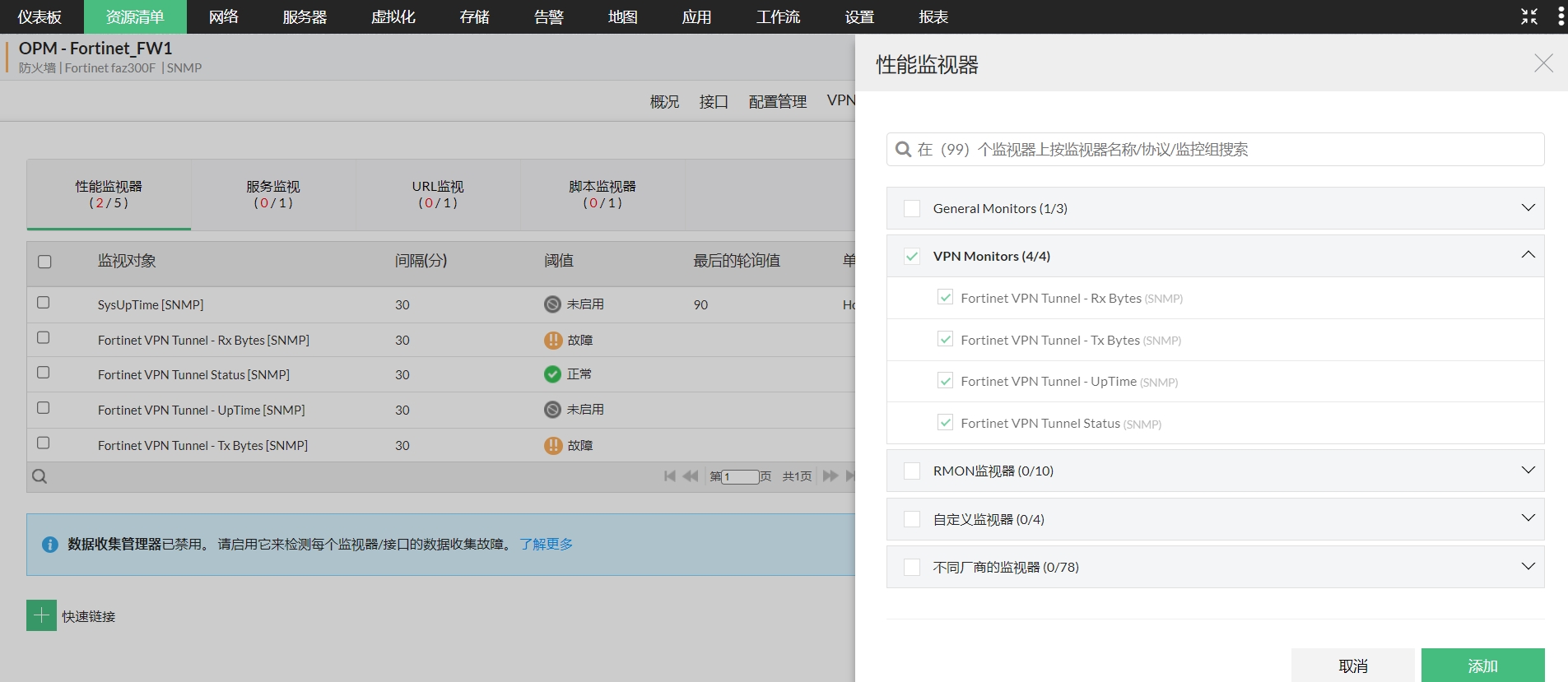The width and height of the screenshot is (1568, 682).
Task: Expand the 自定义监视器 group chevron
Action: click(x=1528, y=517)
